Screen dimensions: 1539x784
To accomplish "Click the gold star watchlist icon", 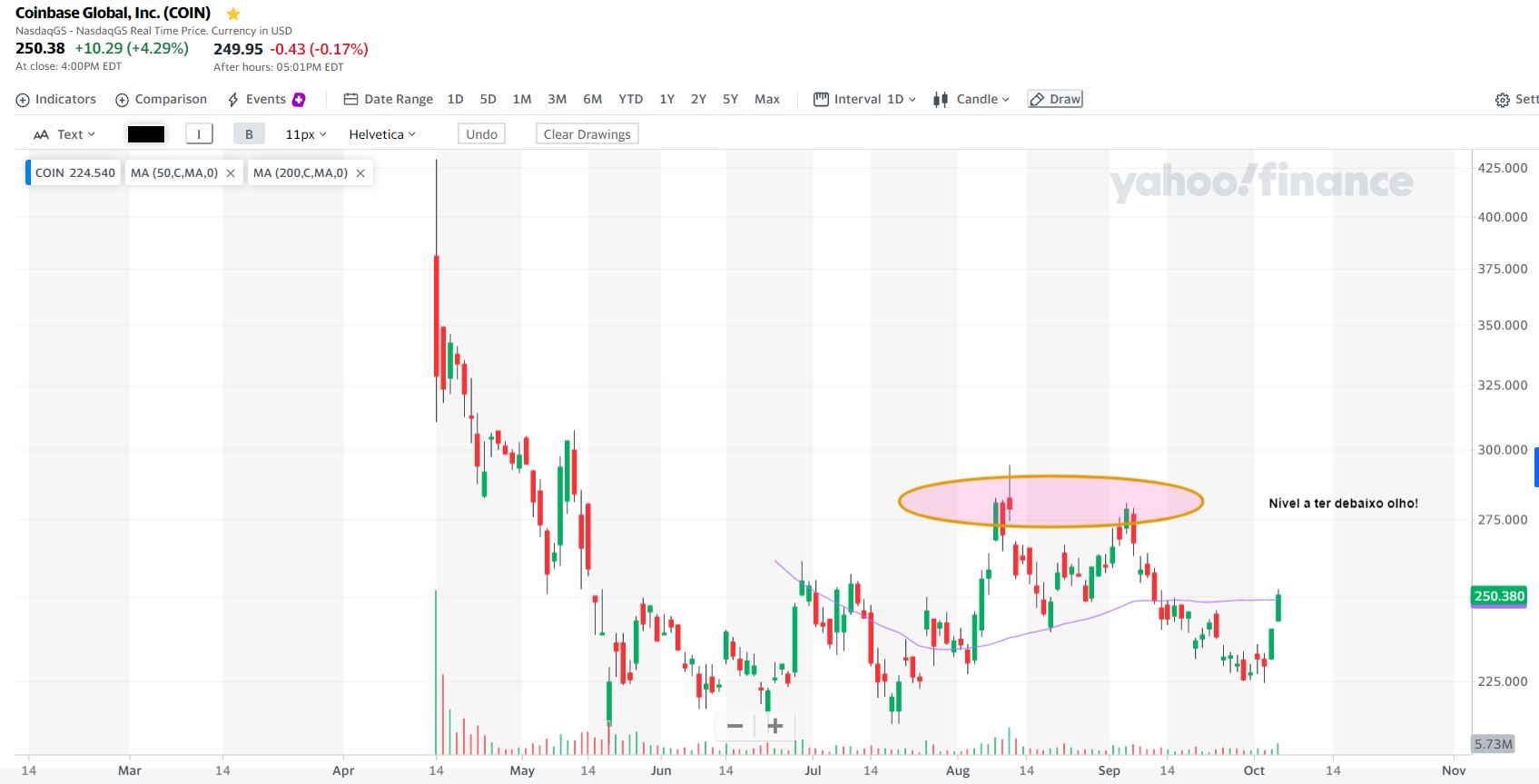I will [x=233, y=14].
